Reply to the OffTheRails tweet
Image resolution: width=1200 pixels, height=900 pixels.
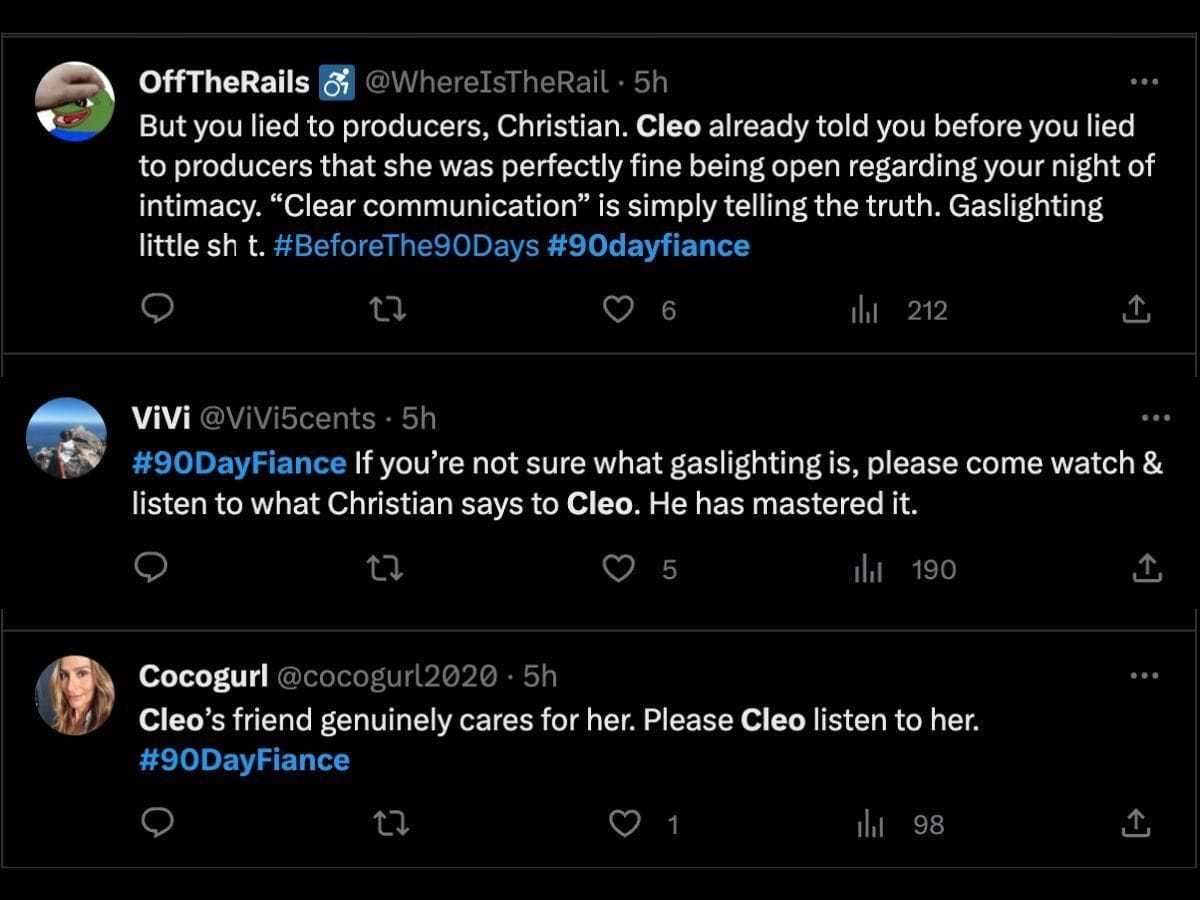157,311
